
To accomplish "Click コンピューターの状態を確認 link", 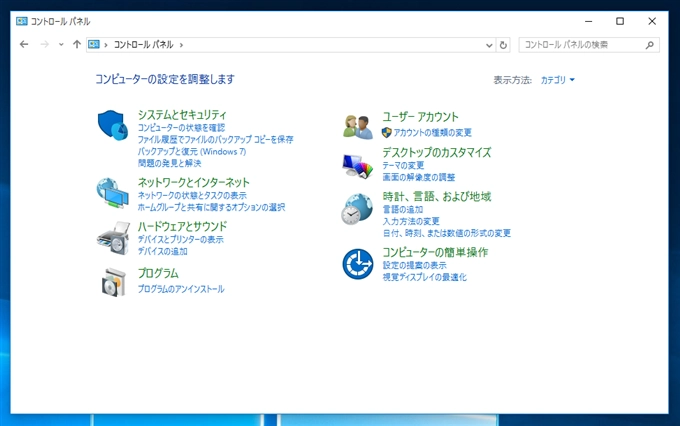I will tap(181, 128).
